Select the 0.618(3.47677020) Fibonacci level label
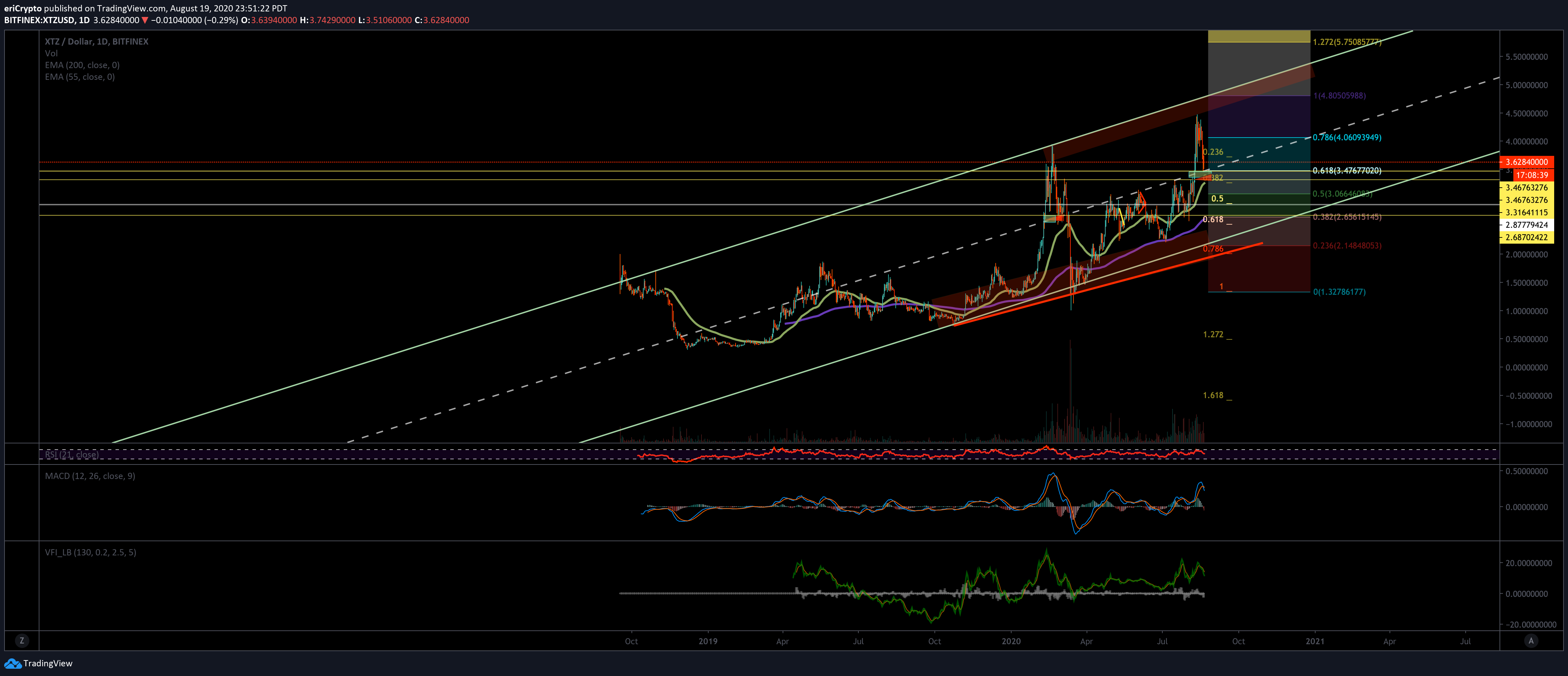The image size is (1568, 676). (x=1347, y=171)
